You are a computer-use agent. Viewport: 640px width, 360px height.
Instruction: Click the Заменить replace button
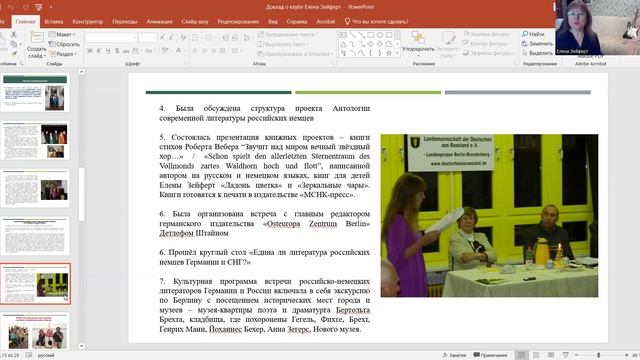click(537, 43)
